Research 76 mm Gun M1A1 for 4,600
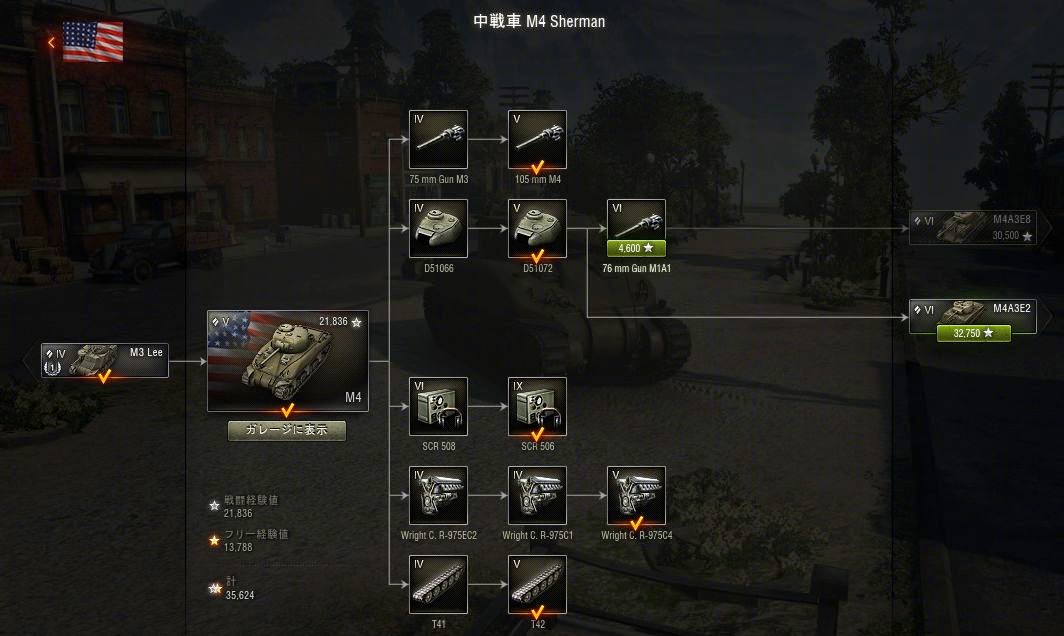1064x636 pixels. 636,248
